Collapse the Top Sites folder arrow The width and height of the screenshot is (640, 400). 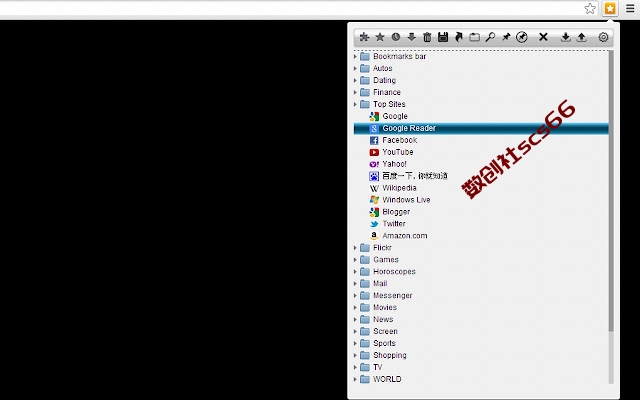tap(355, 104)
